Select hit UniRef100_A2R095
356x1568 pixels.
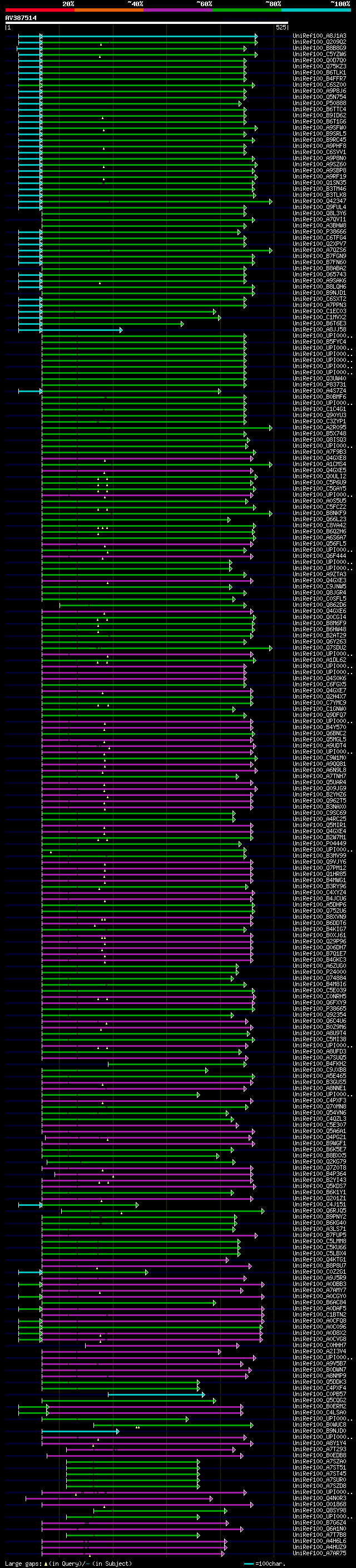point(319,427)
